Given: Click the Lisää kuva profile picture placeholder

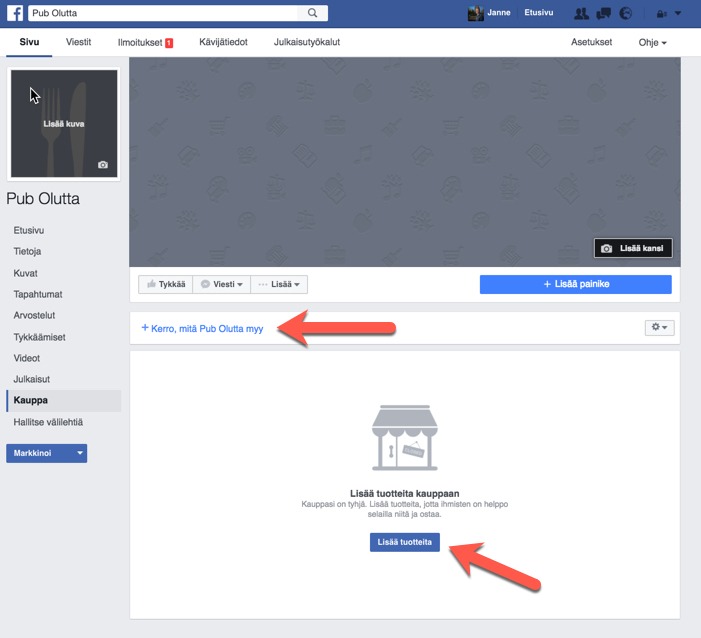Looking at the screenshot, I should [64, 124].
